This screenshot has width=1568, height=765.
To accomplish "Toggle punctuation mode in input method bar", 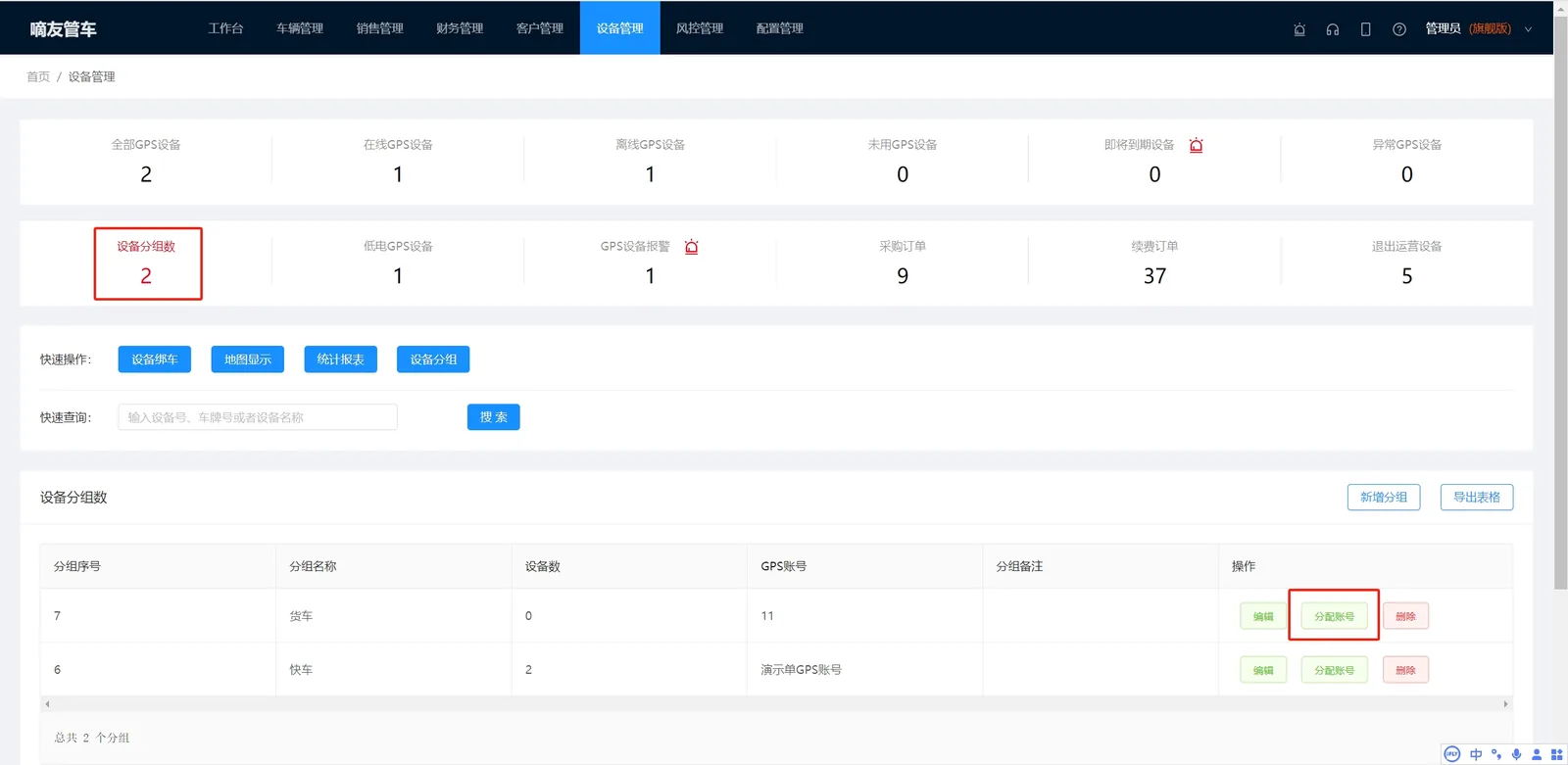I will [x=1496, y=754].
